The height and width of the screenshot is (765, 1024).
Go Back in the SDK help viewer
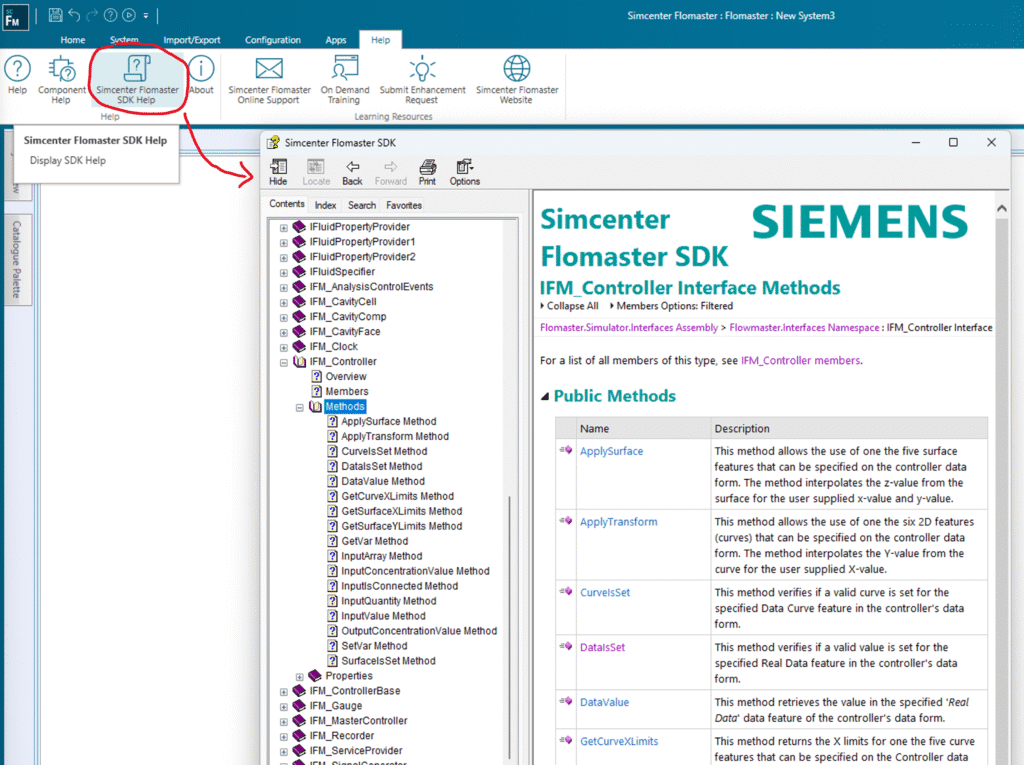352,172
